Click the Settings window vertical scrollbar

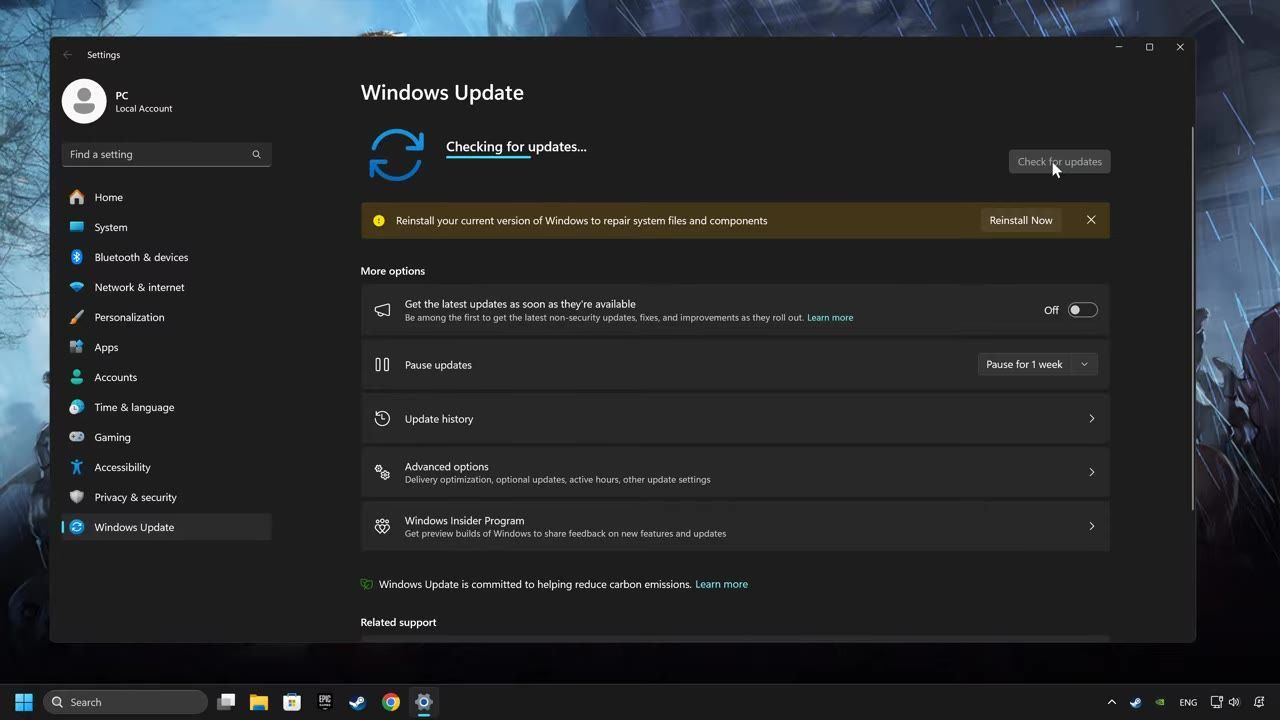[x=1191, y=318]
